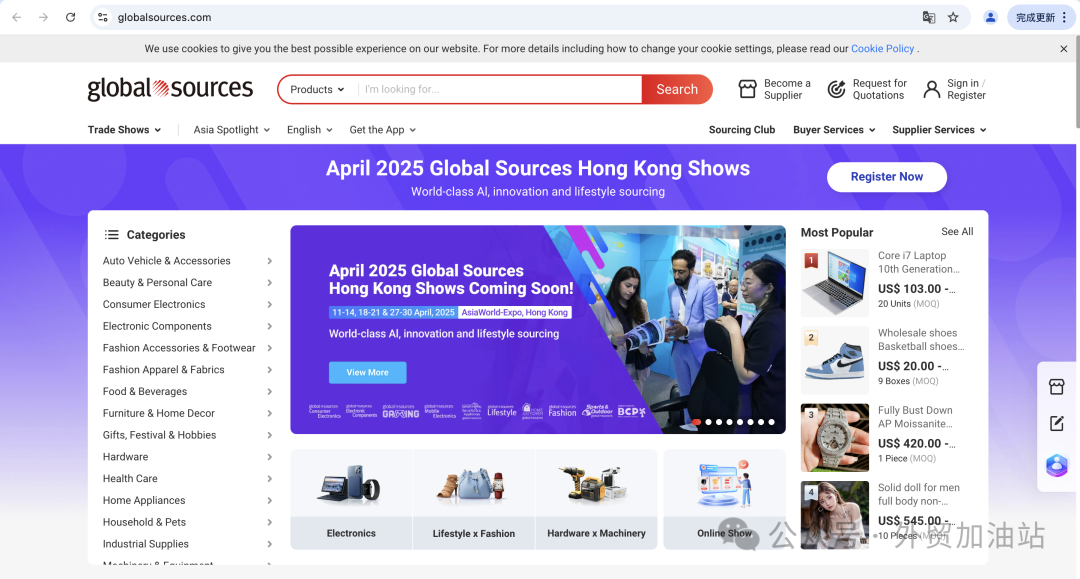This screenshot has height=579, width=1080.
Task: Click the Fully Bust Down product title
Action: [x=915, y=417]
